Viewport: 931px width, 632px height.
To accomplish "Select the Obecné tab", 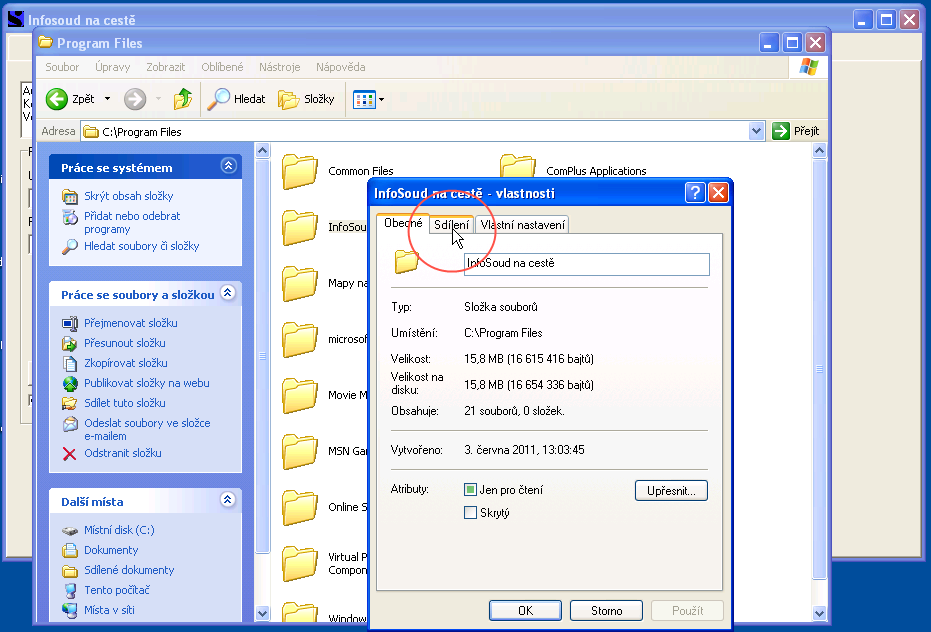I will click(403, 223).
